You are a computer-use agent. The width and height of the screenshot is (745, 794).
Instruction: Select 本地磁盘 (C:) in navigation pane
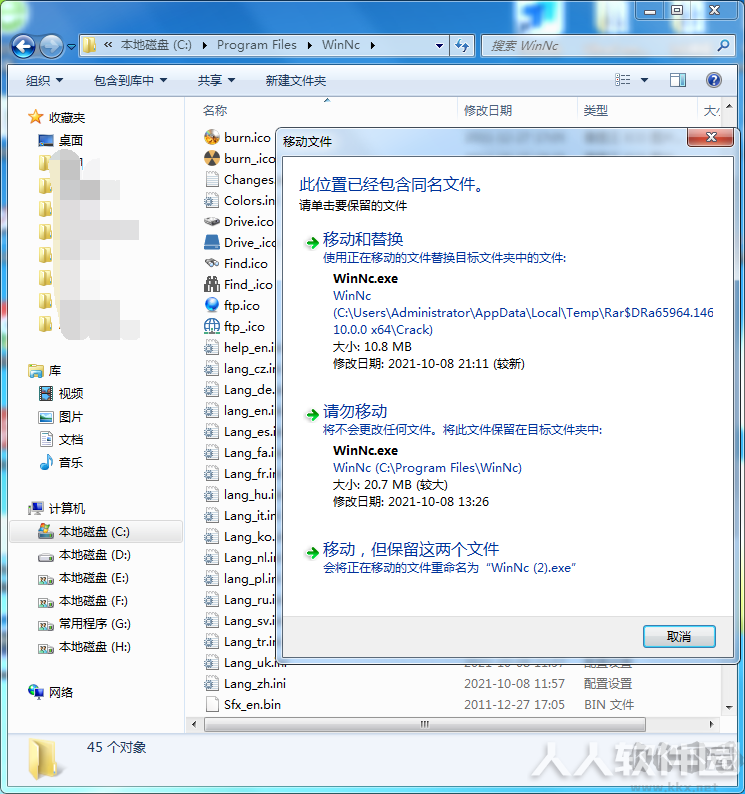pyautogui.click(x=94, y=532)
